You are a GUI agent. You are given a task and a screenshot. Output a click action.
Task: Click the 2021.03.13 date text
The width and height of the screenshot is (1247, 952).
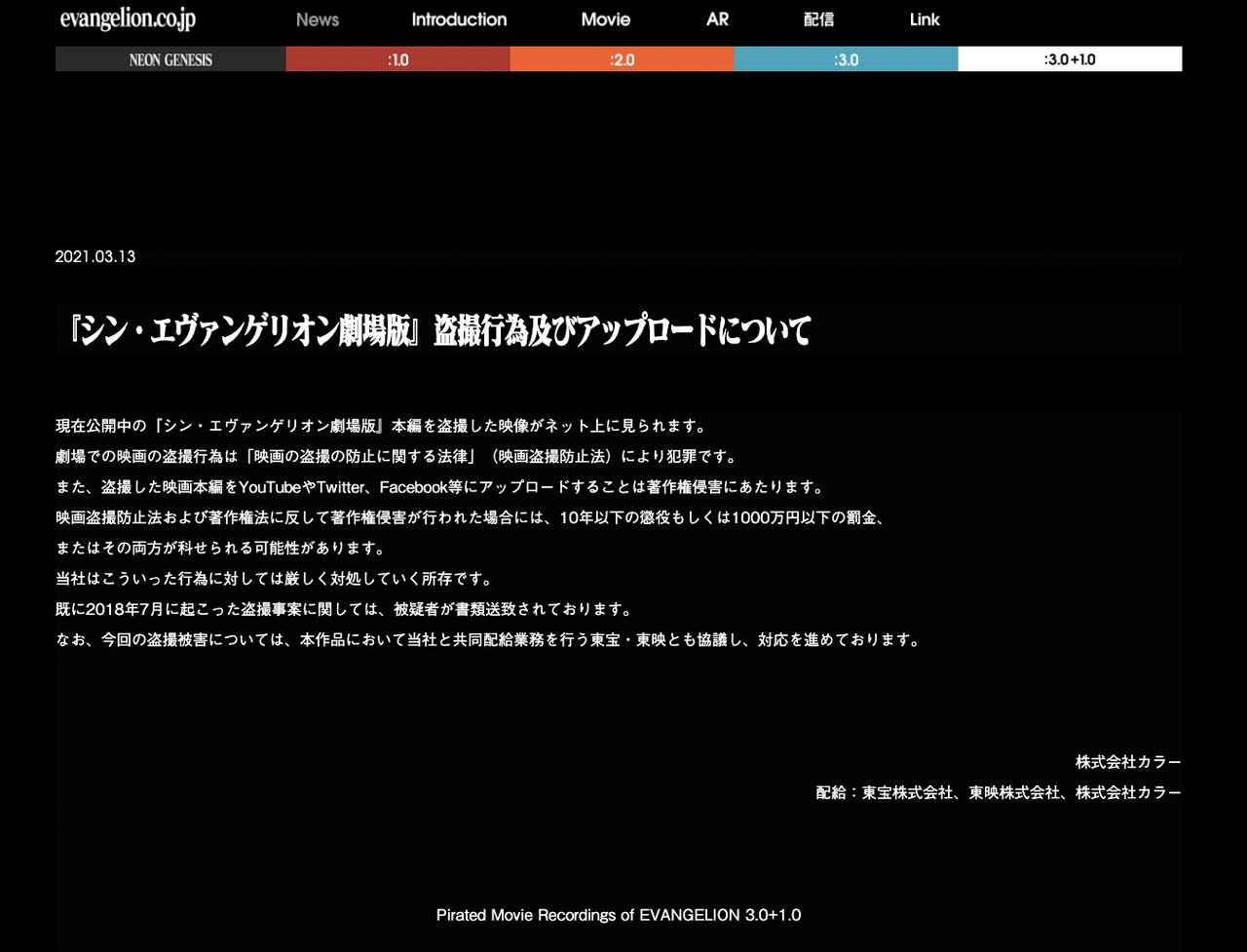pos(94,256)
